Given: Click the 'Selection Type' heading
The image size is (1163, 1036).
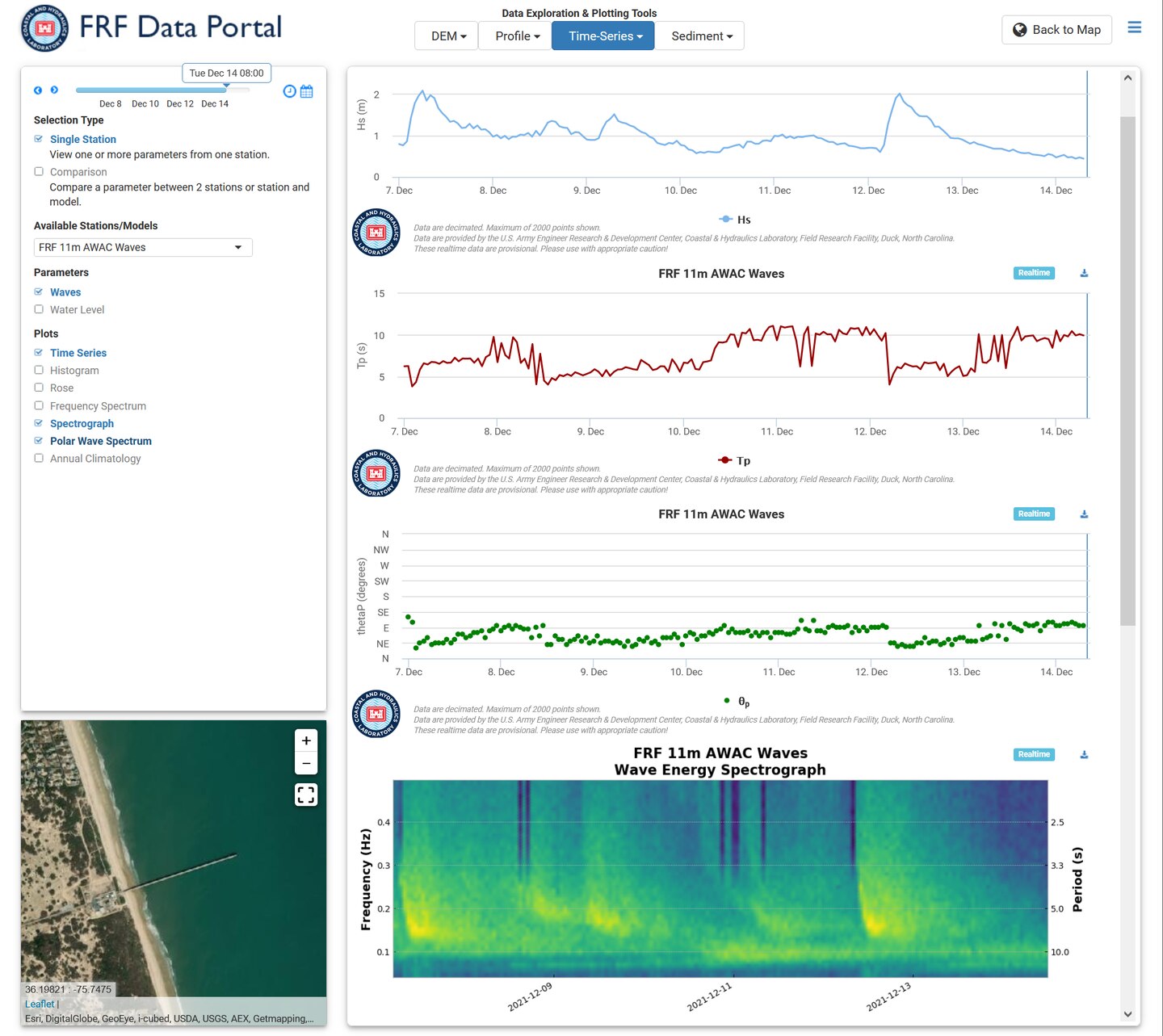Looking at the screenshot, I should (x=69, y=120).
